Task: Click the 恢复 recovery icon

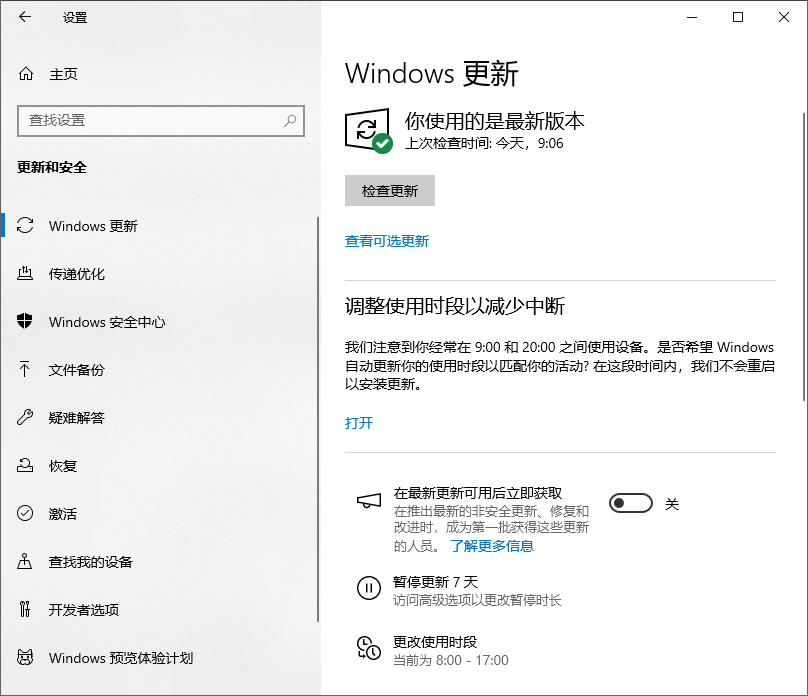Action: [x=25, y=465]
